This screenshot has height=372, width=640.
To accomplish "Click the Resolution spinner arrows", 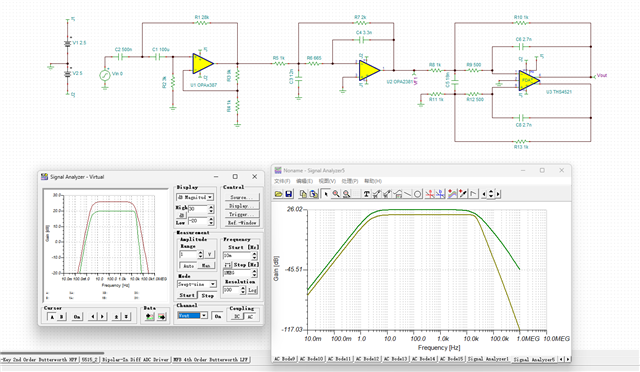I will point(243,290).
